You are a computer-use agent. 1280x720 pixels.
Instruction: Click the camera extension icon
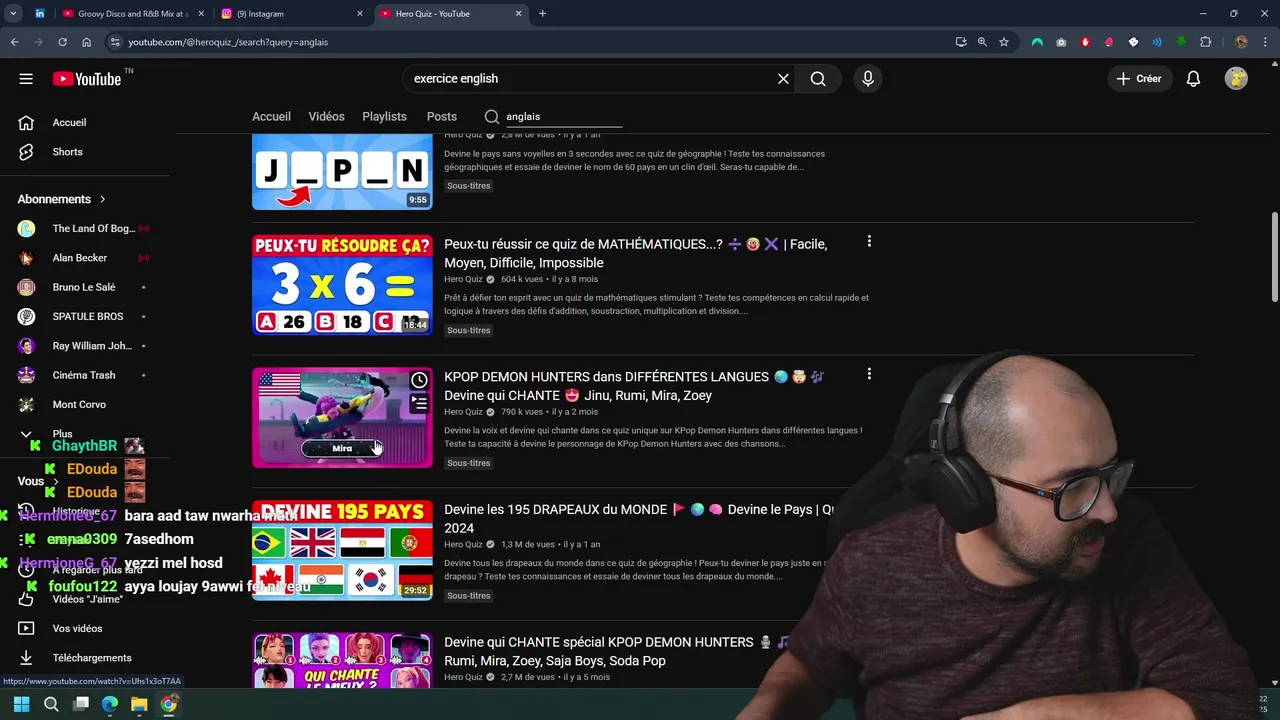coord(1061,42)
